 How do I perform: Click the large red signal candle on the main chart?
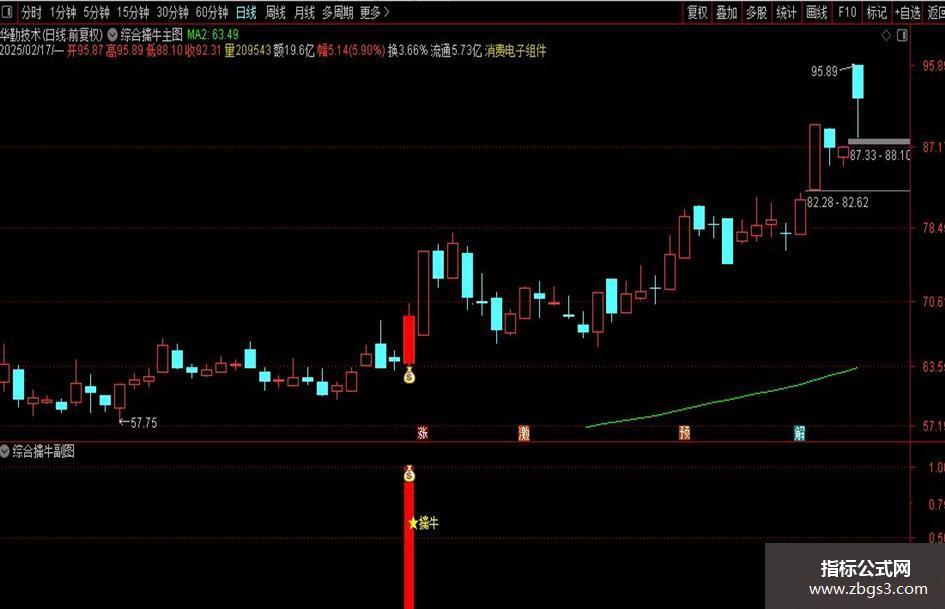click(409, 340)
